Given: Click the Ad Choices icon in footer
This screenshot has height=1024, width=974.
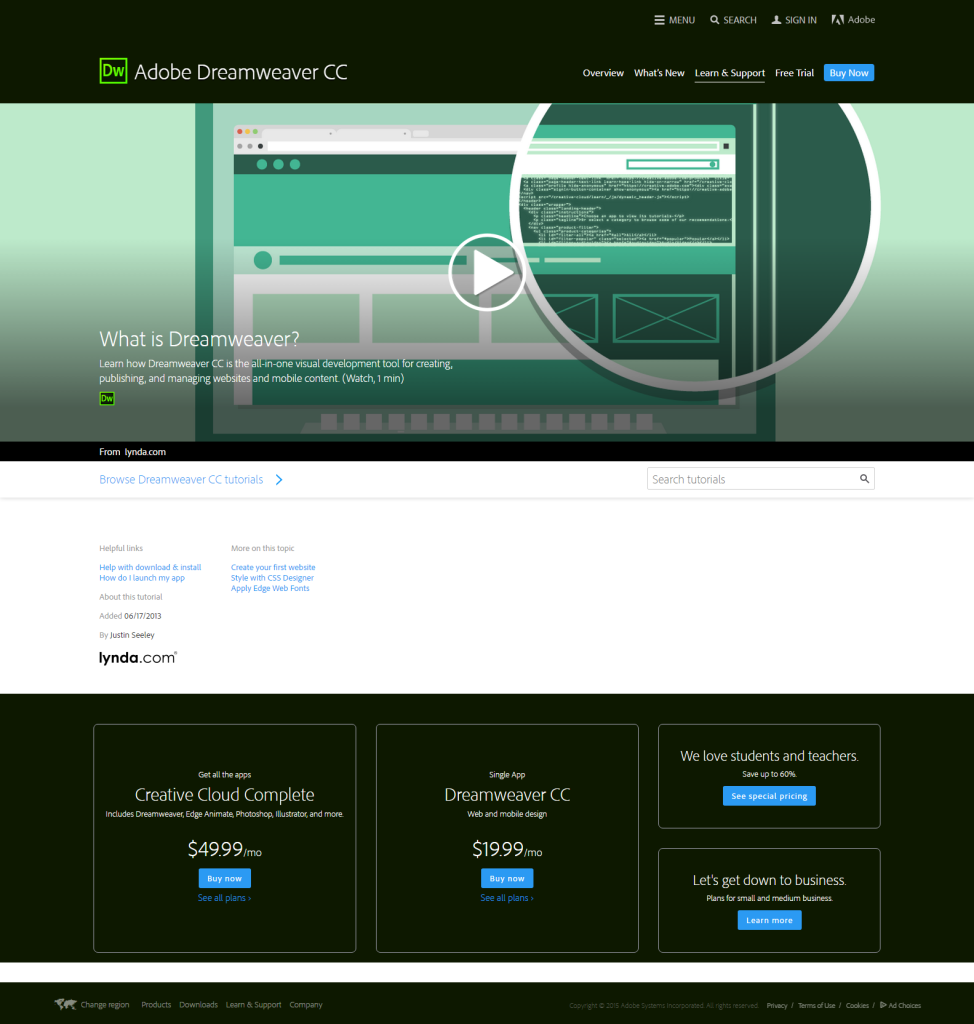Looking at the screenshot, I should coord(883,1005).
